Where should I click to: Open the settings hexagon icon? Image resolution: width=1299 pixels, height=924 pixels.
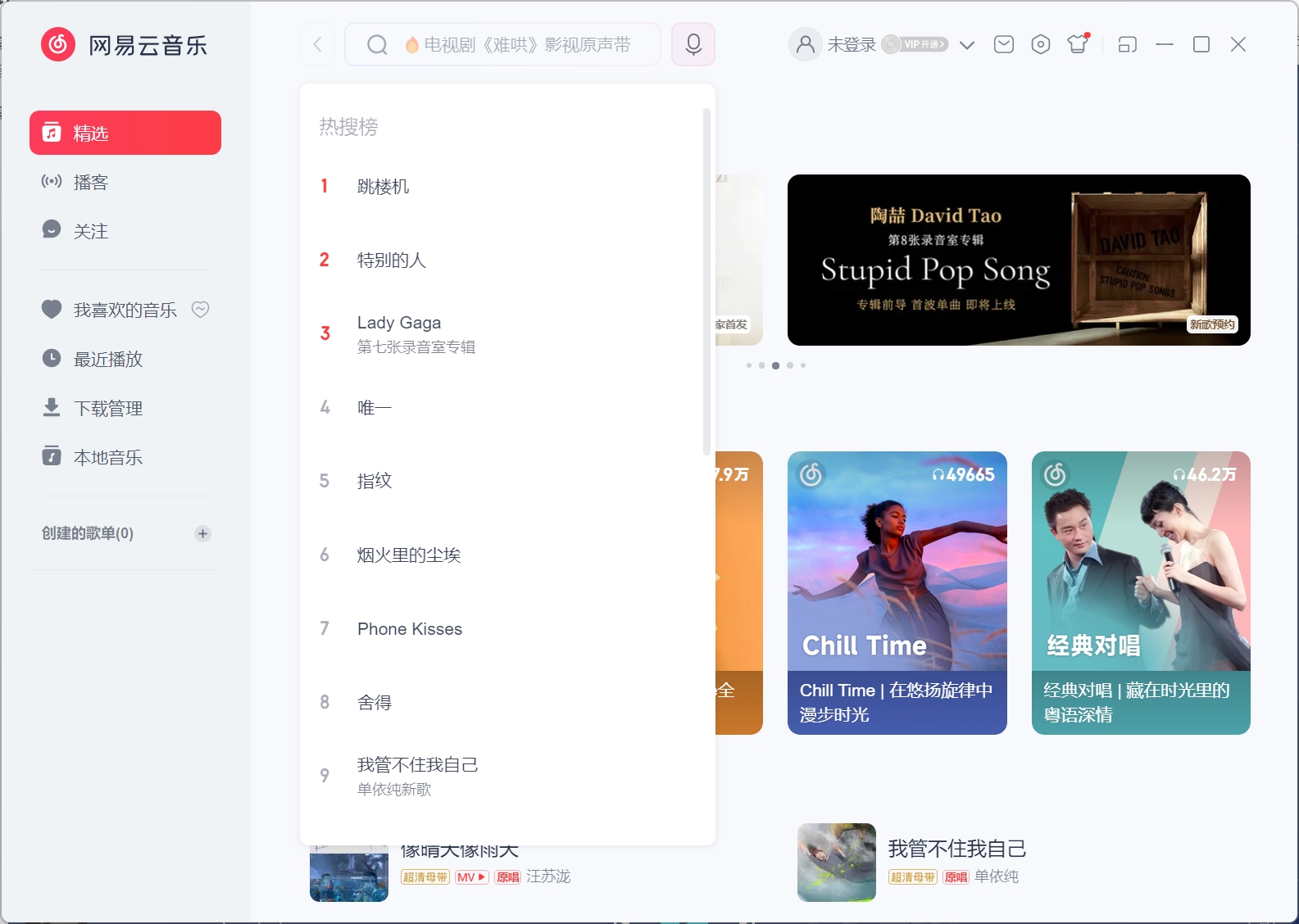[1041, 44]
